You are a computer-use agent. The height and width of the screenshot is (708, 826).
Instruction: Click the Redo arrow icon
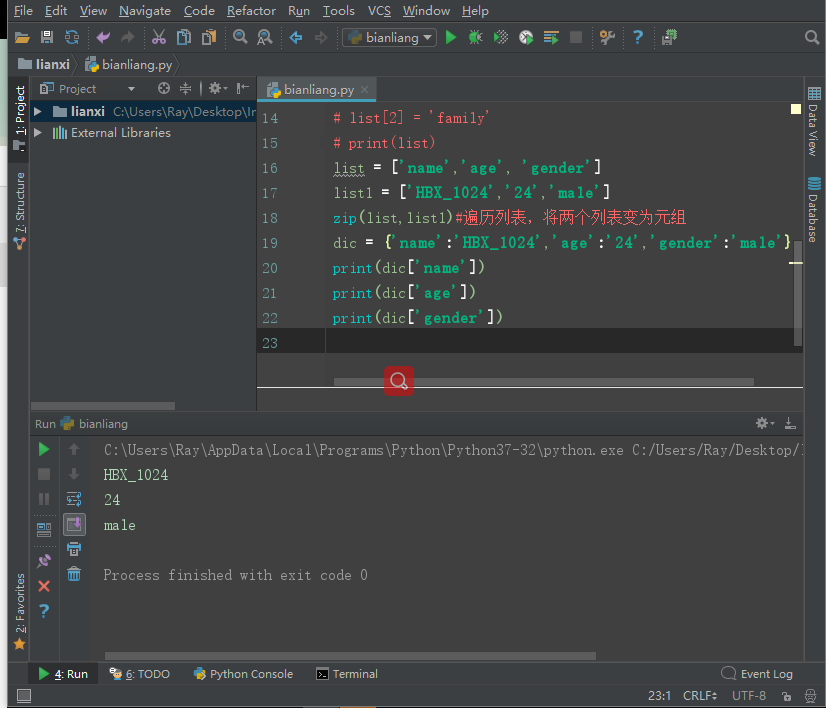127,37
